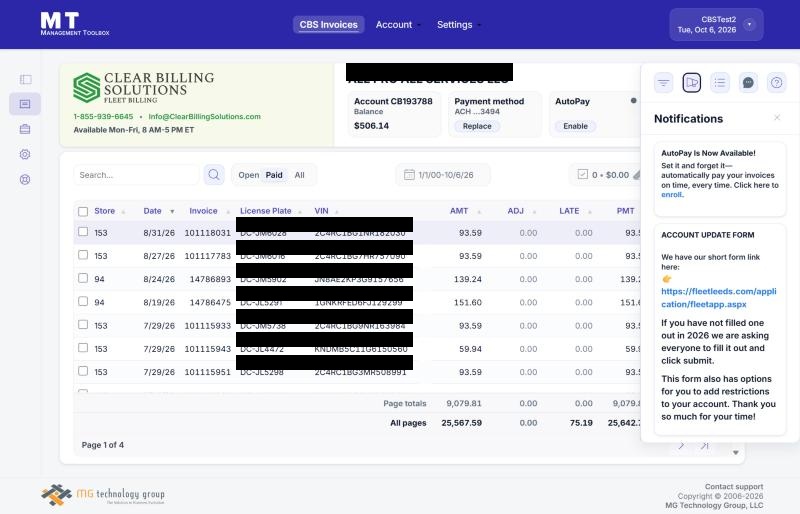Sort by the License Plate column

click(271, 211)
